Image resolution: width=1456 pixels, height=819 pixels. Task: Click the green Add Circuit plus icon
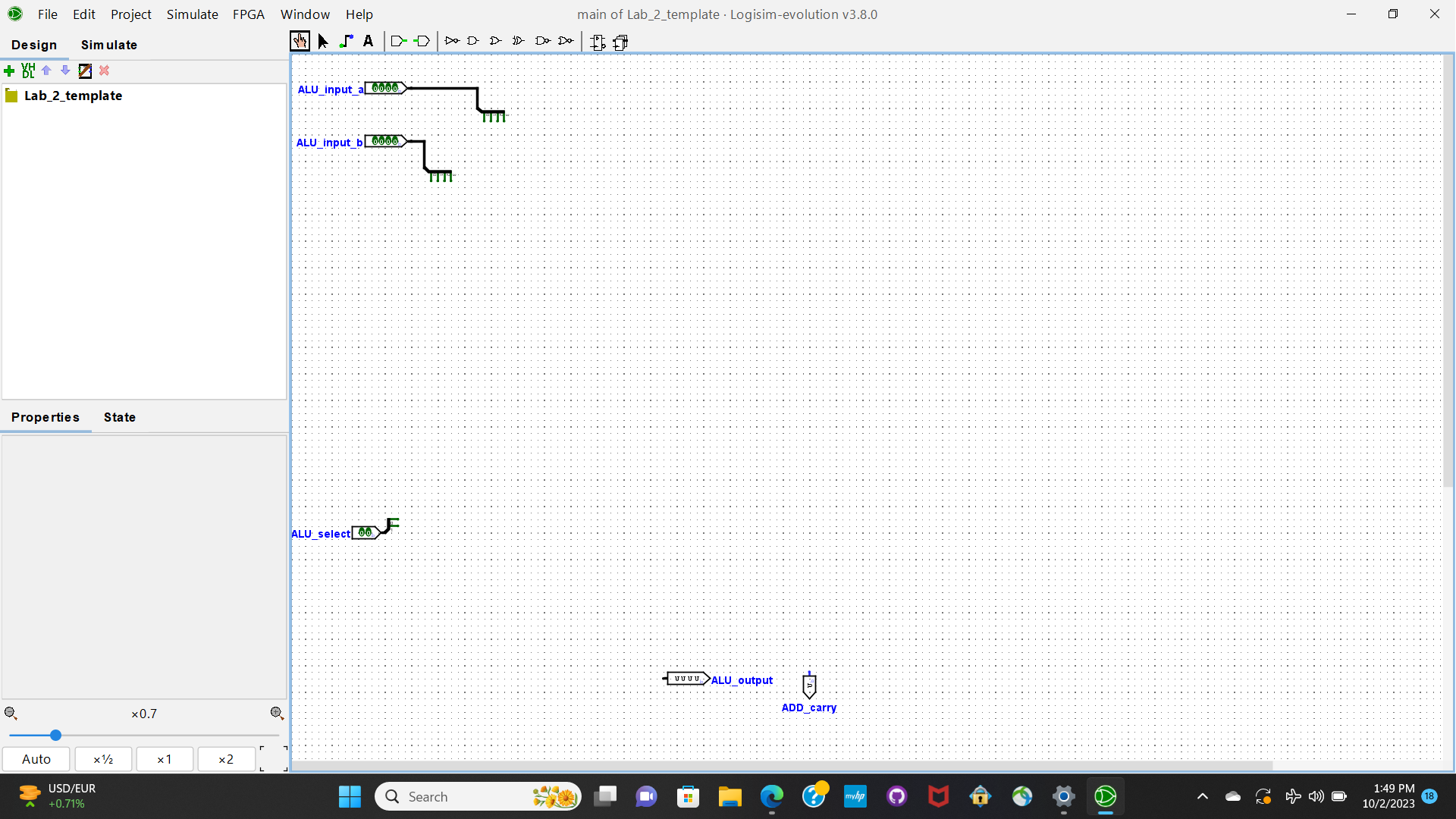point(9,71)
